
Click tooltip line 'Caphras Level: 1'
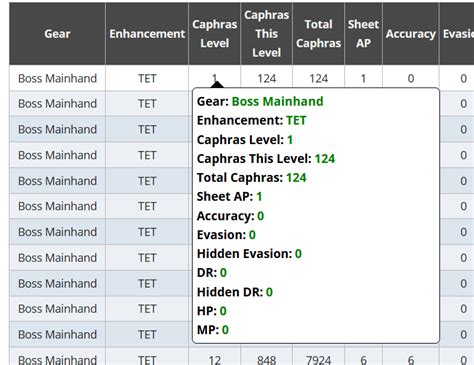245,140
